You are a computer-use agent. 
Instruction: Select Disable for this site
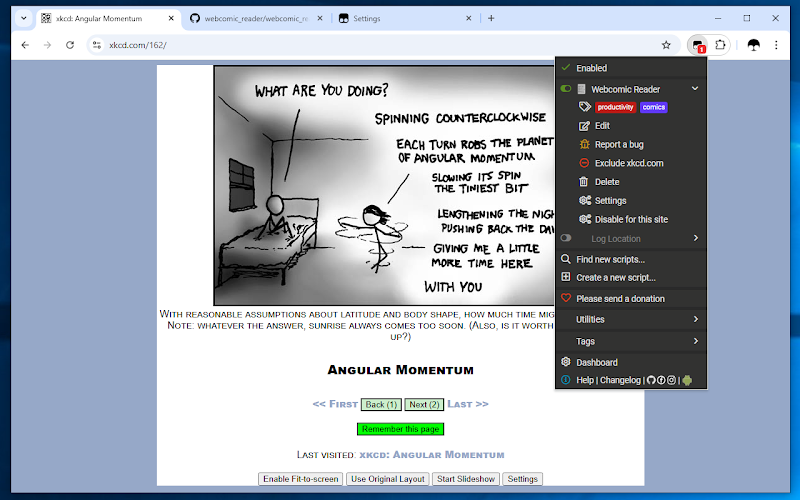[631, 219]
